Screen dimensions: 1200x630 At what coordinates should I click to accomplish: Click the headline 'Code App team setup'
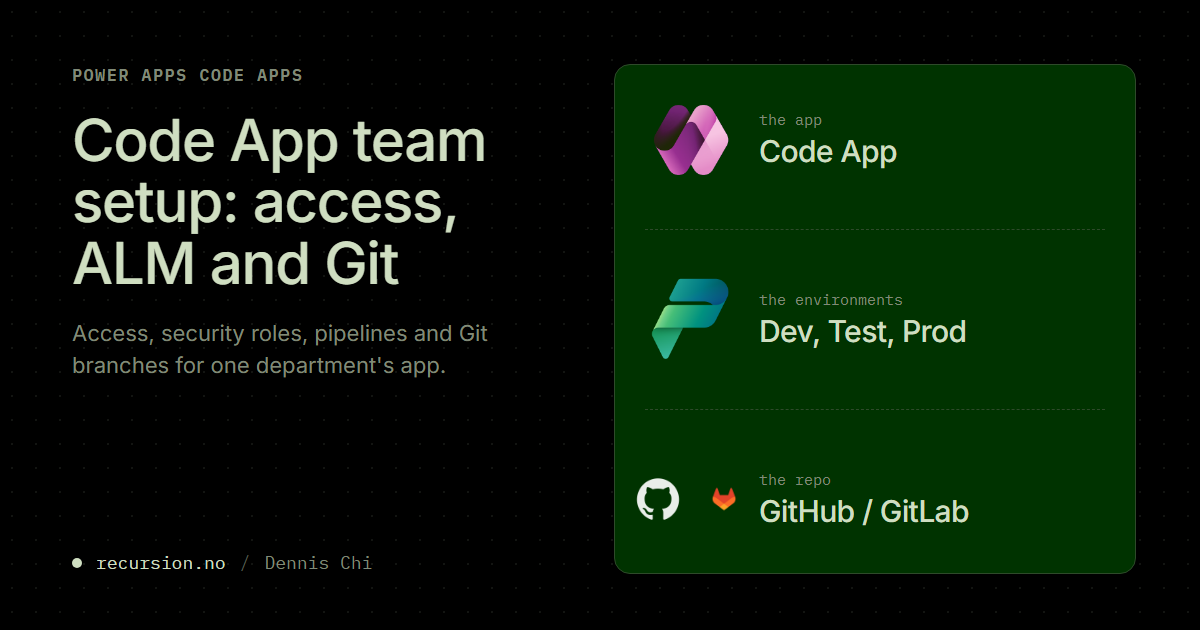pyautogui.click(x=279, y=202)
